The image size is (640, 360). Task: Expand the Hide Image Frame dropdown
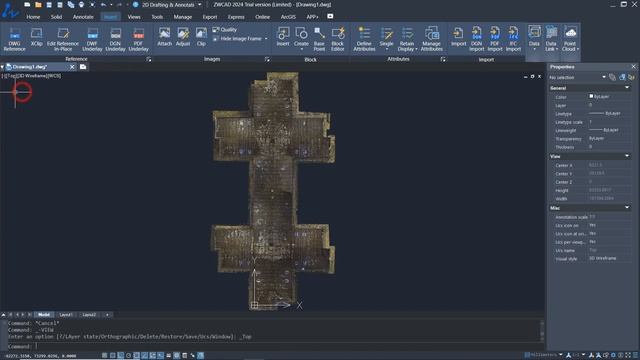click(x=266, y=39)
